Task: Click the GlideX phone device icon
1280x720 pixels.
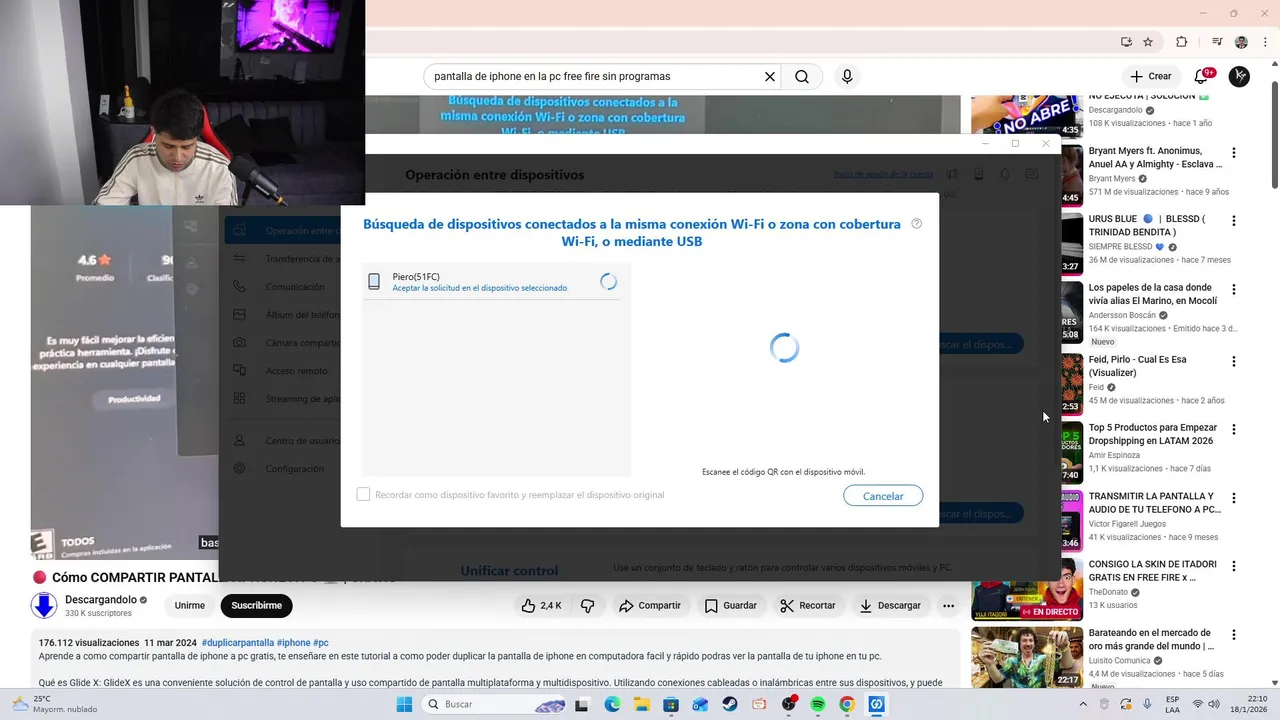Action: (x=978, y=174)
